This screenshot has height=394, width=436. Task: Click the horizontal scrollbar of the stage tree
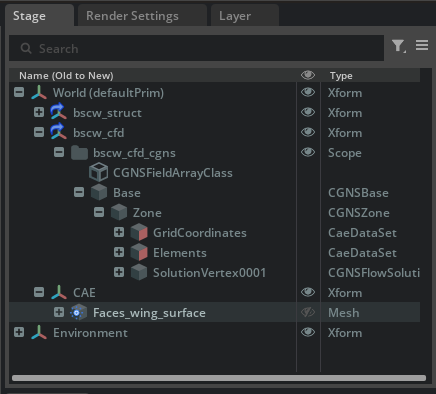coord(219,378)
